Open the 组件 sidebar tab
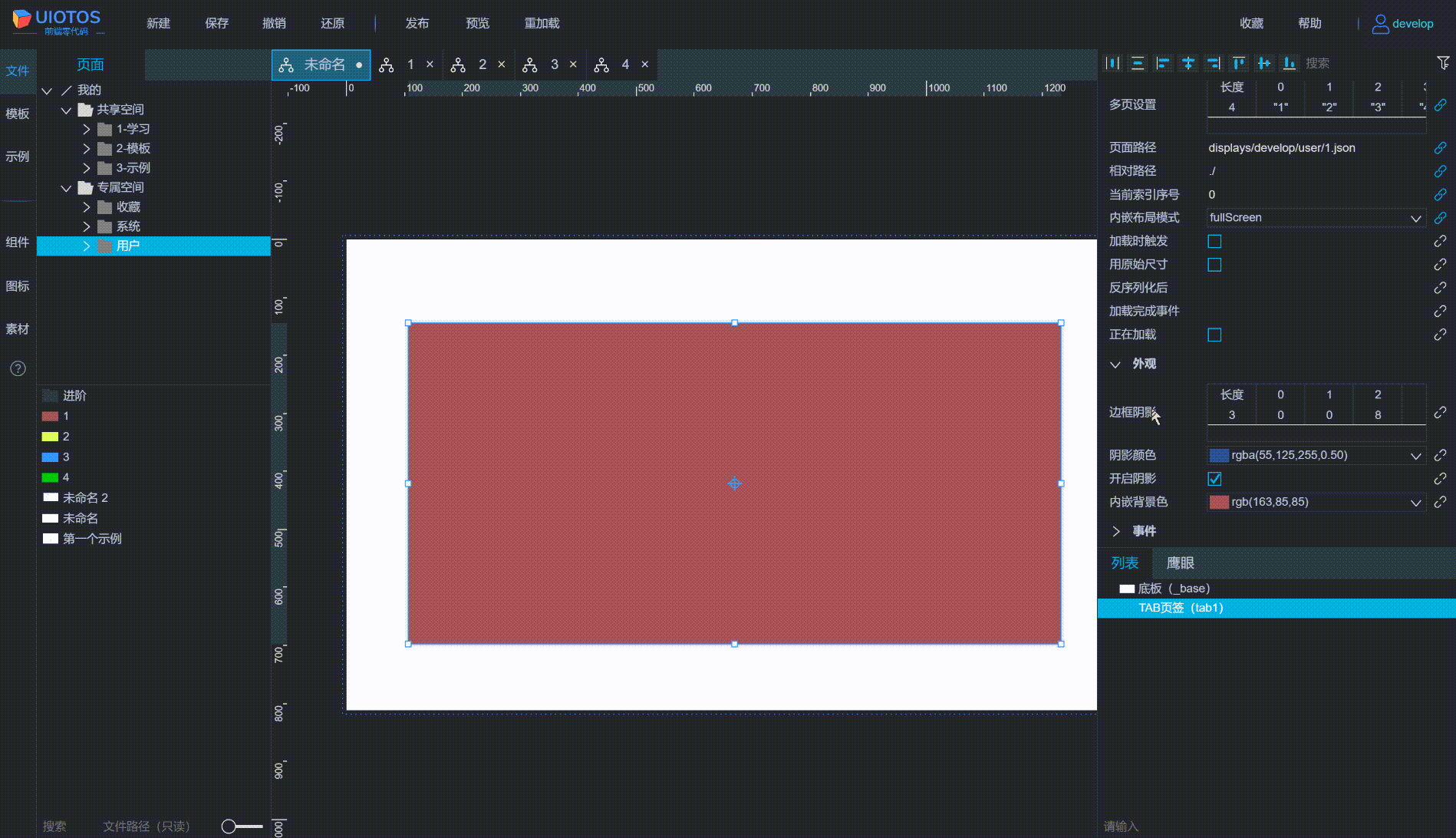1456x838 pixels. tap(18, 242)
